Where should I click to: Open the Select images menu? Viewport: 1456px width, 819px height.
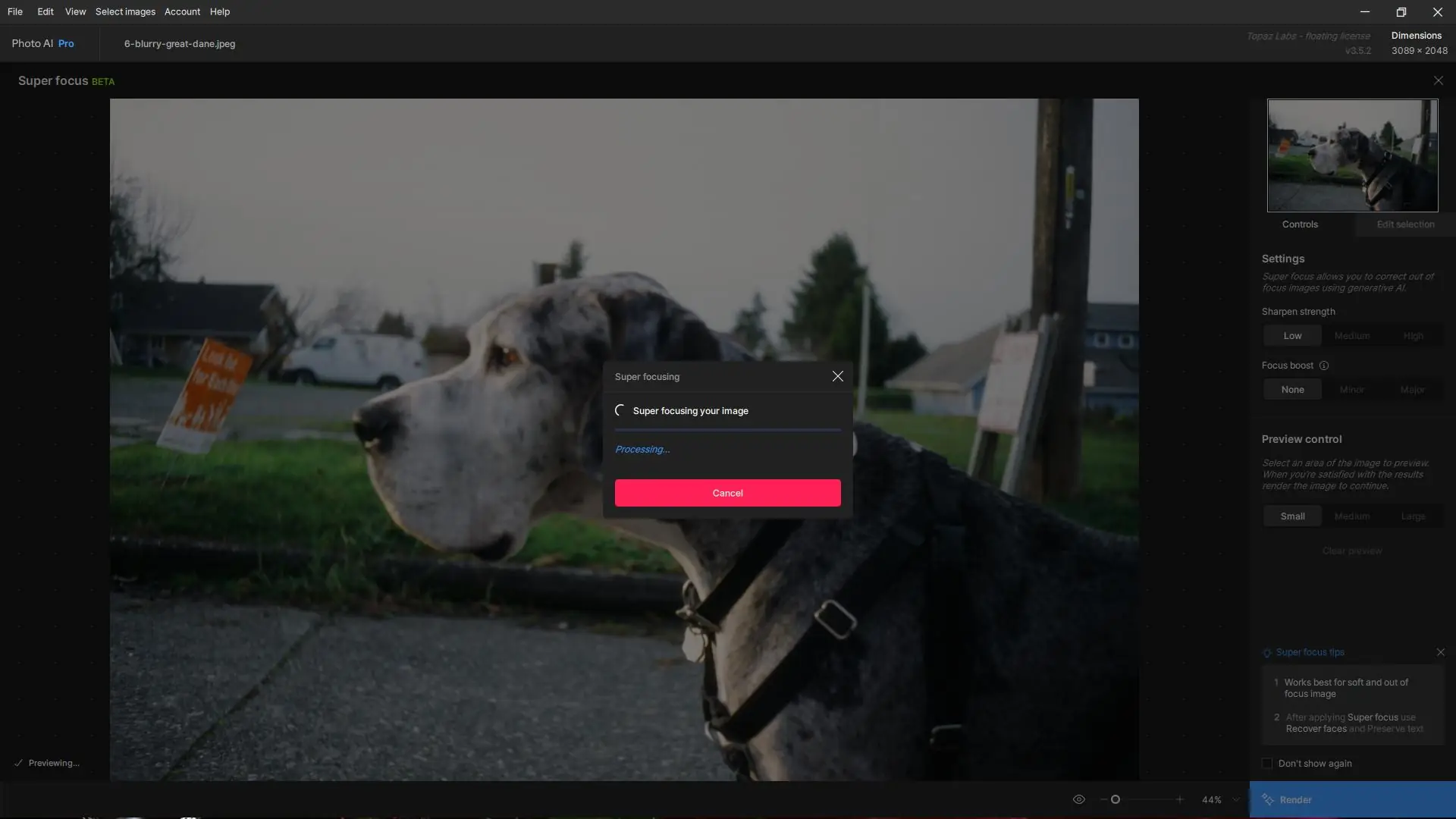pyautogui.click(x=125, y=11)
